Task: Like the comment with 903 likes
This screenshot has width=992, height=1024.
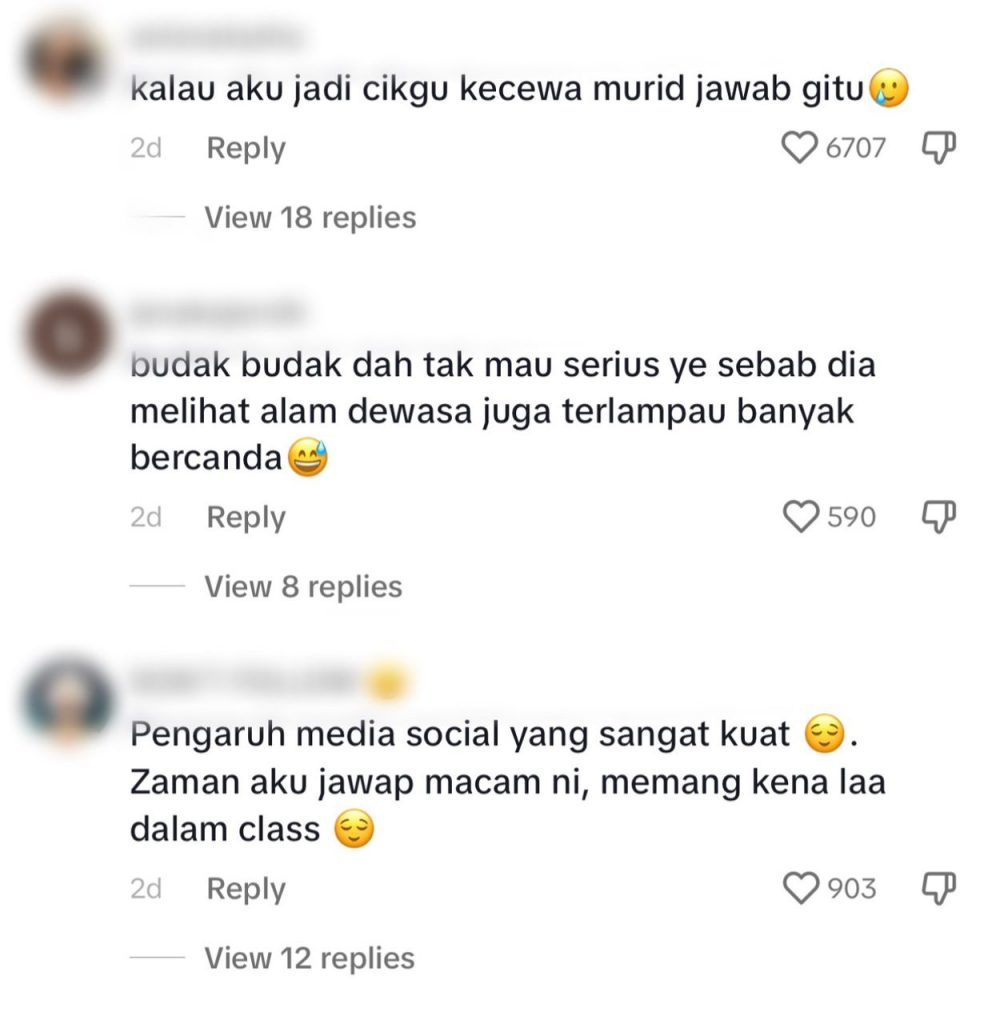Action: [801, 888]
